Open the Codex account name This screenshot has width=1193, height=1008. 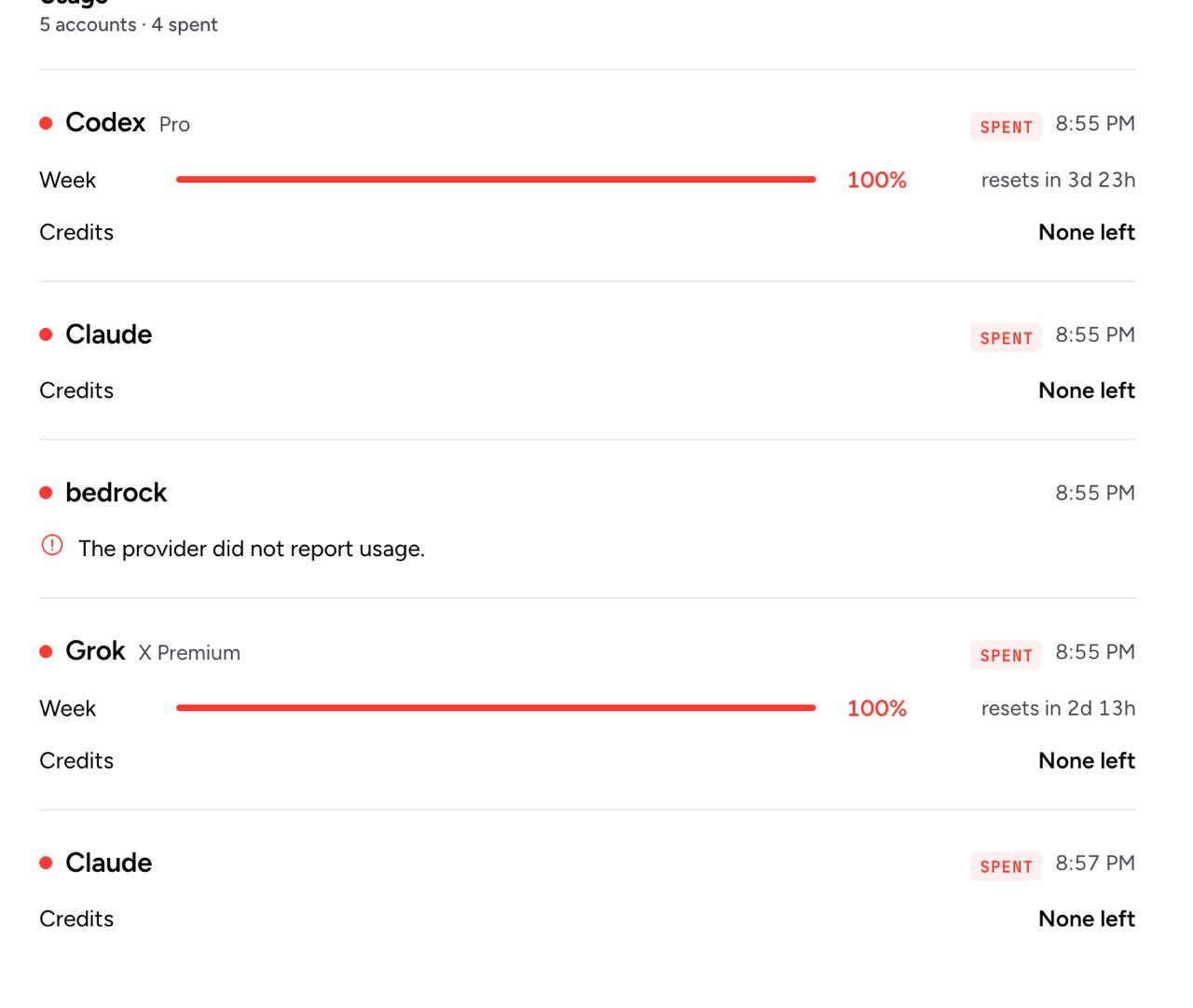105,123
